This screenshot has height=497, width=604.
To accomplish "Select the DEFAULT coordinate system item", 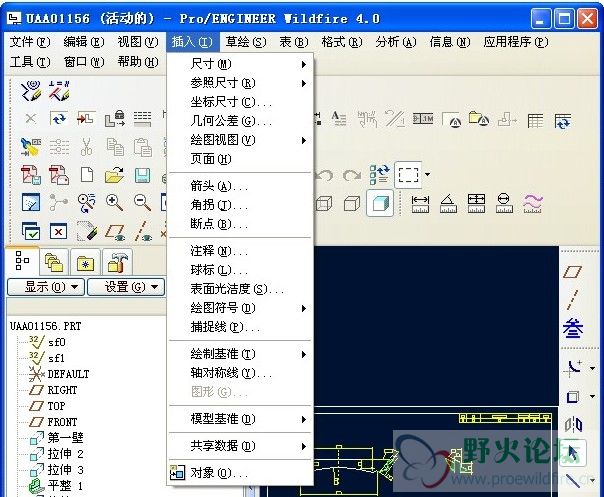I will (59, 374).
